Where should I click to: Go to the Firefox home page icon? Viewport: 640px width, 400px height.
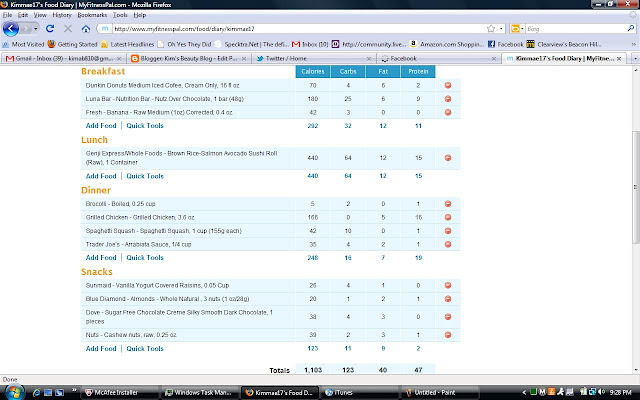coord(85,29)
